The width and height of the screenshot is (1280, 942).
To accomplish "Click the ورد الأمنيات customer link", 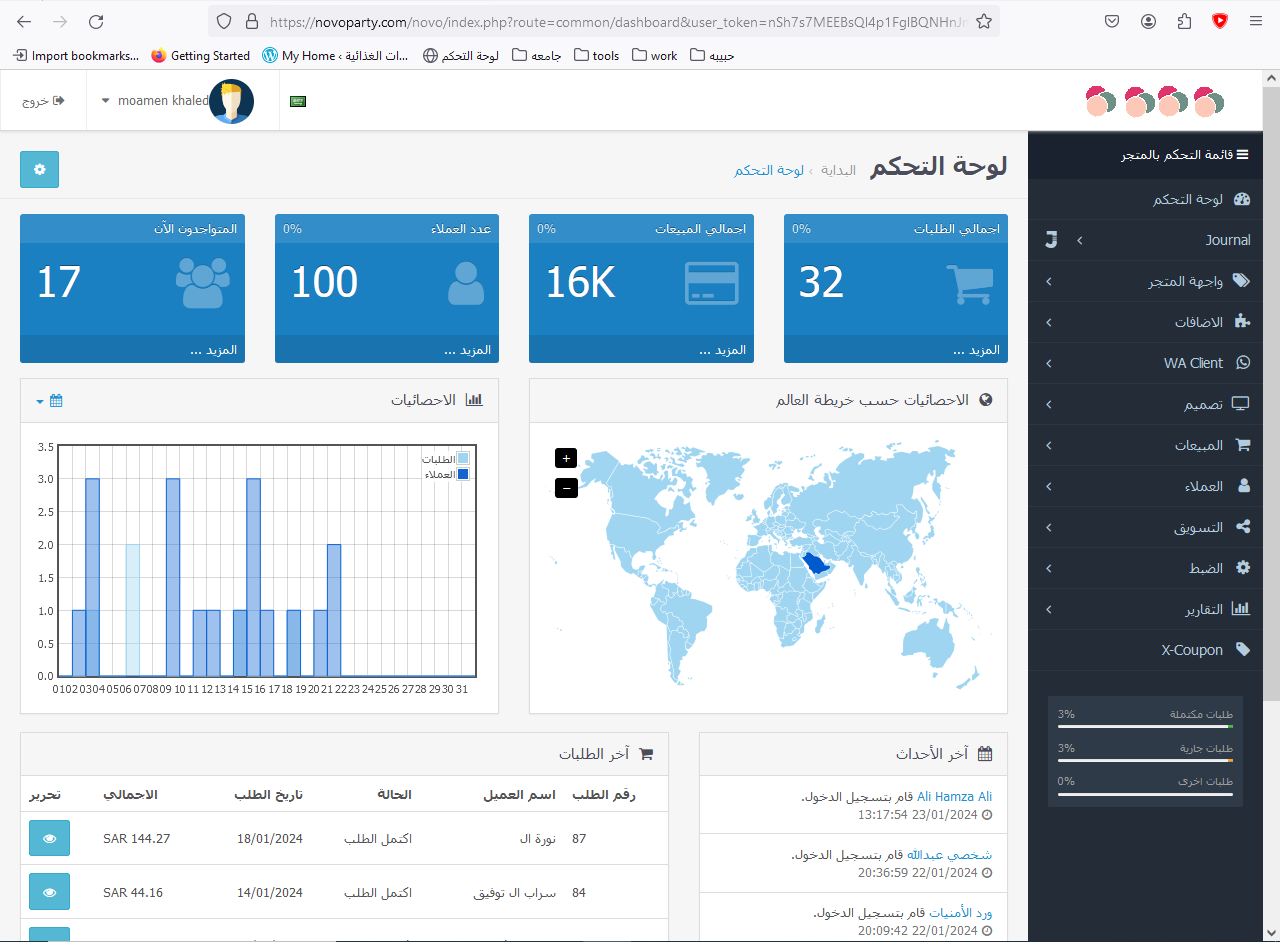I will (x=961, y=913).
